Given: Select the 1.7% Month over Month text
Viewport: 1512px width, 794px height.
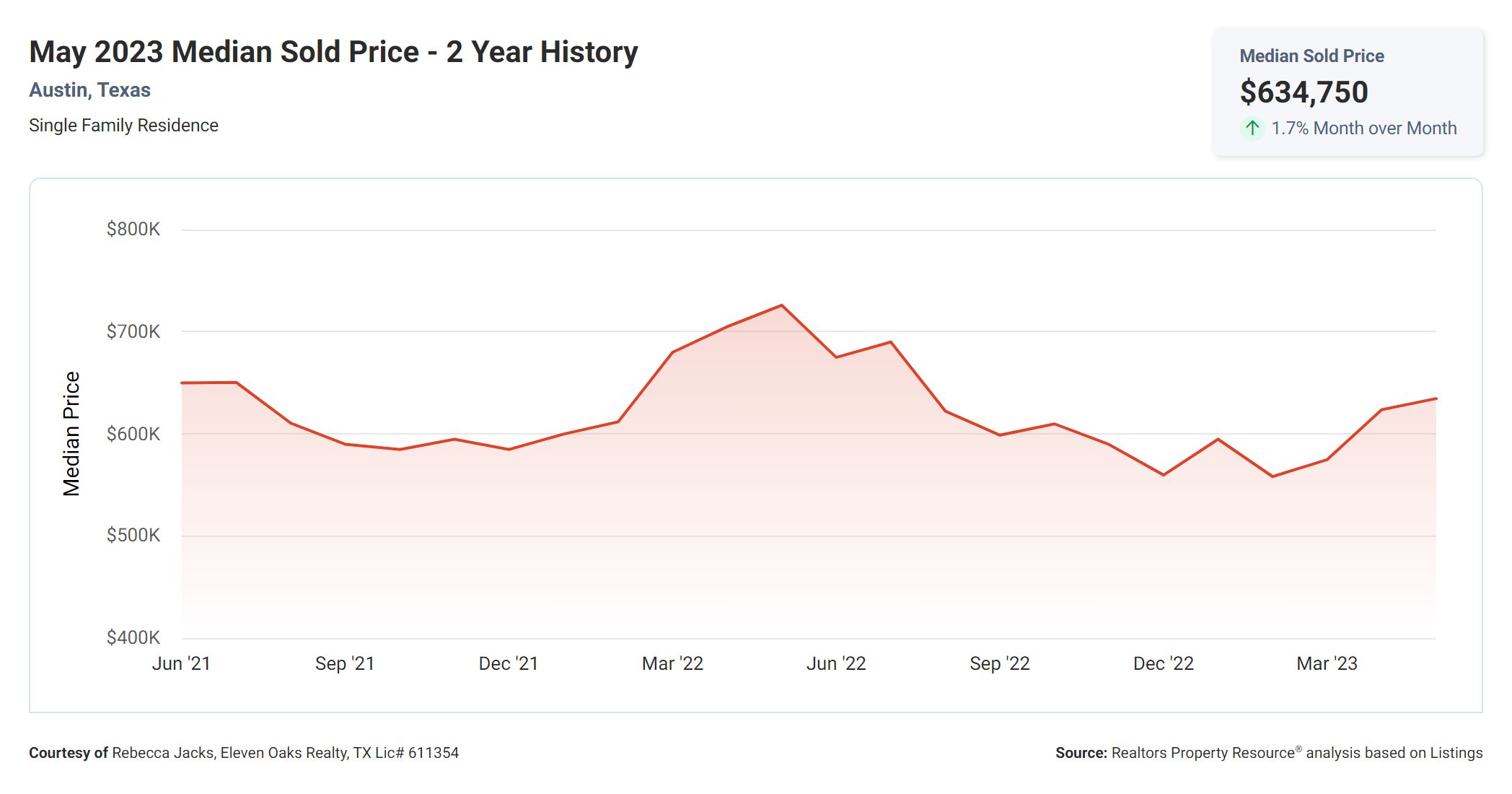Looking at the screenshot, I should click(x=1363, y=128).
